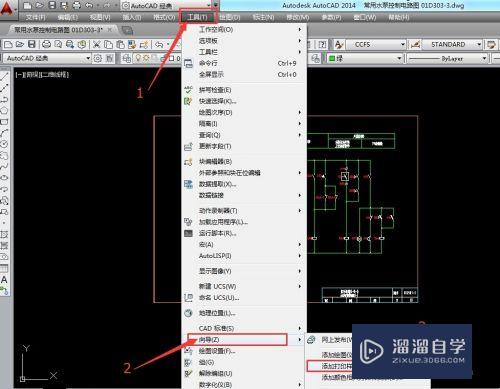
Task: Click the Open icon in quick access toolbar
Action: click(x=40, y=5)
